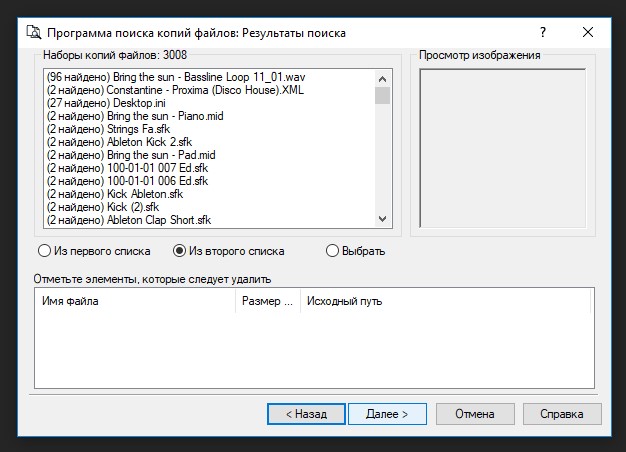Click the list scrollbar up arrow
This screenshot has width=626, height=452.
point(382,79)
